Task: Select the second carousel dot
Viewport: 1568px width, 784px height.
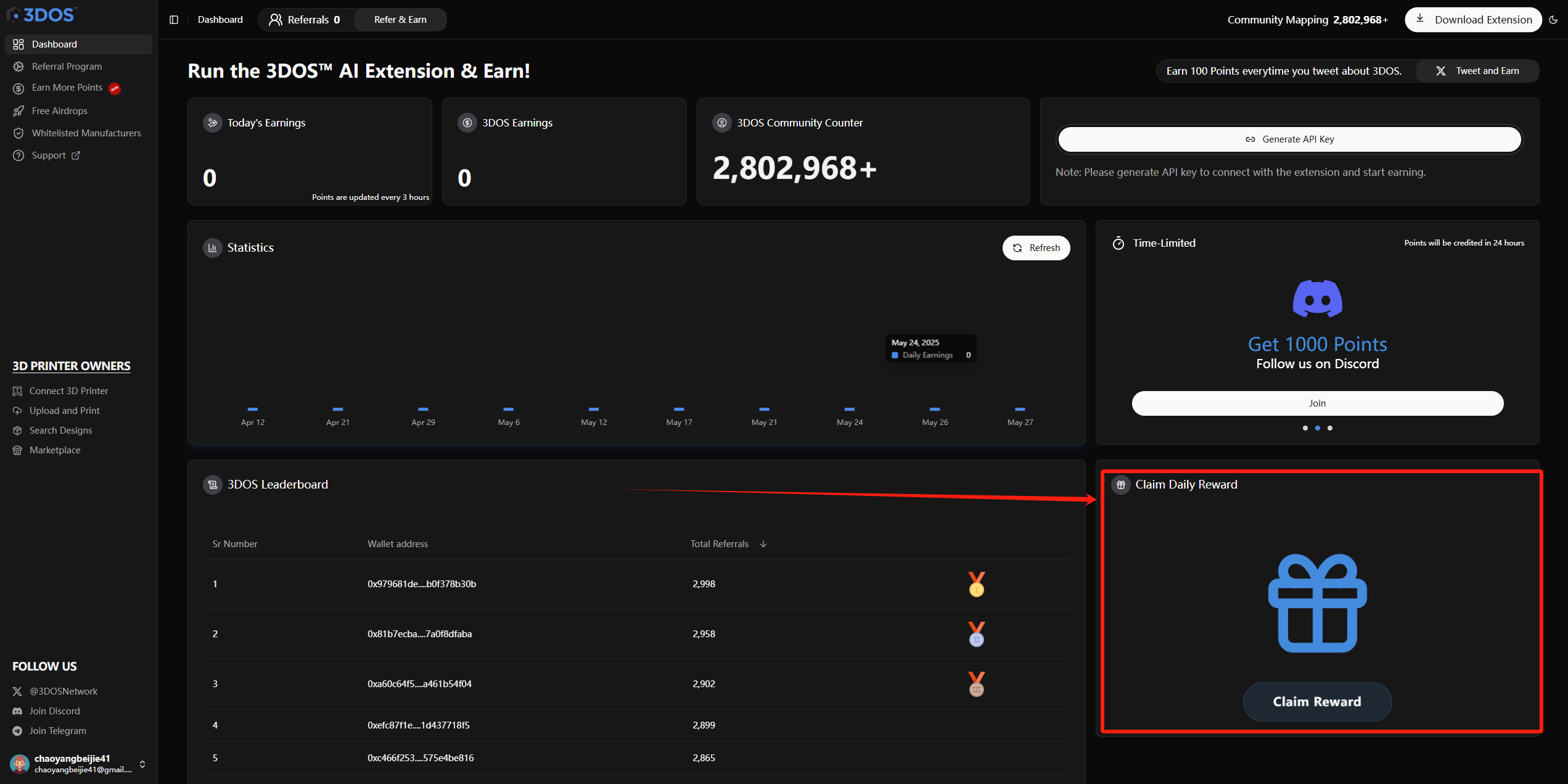Action: 1318,428
